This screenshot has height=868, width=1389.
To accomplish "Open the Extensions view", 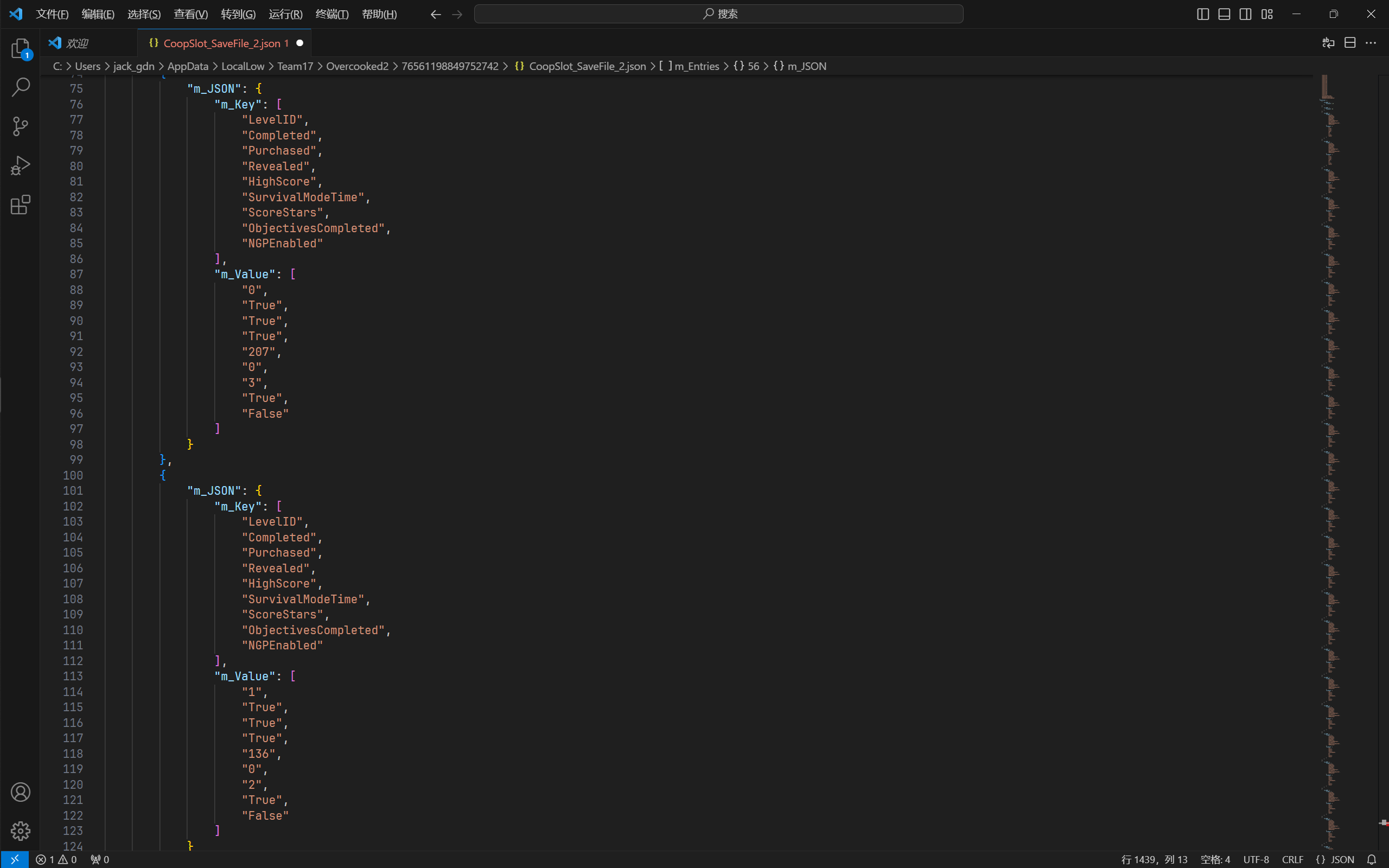I will tap(21, 205).
